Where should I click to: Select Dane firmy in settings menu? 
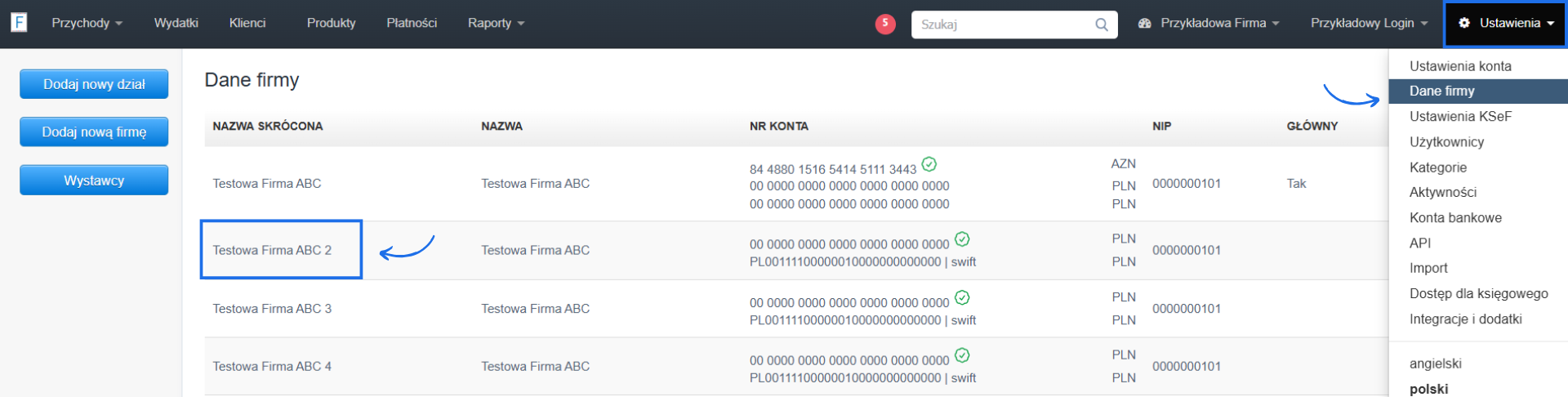pos(1478,91)
